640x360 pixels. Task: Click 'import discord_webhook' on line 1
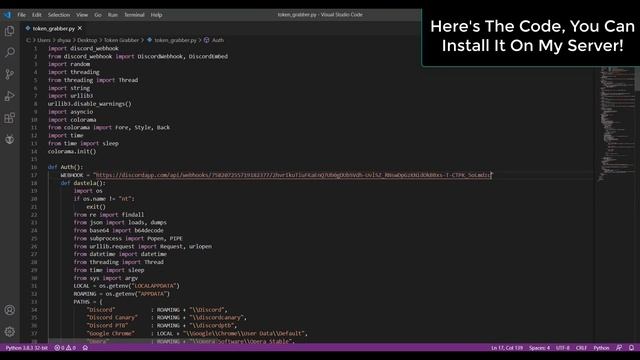point(83,48)
